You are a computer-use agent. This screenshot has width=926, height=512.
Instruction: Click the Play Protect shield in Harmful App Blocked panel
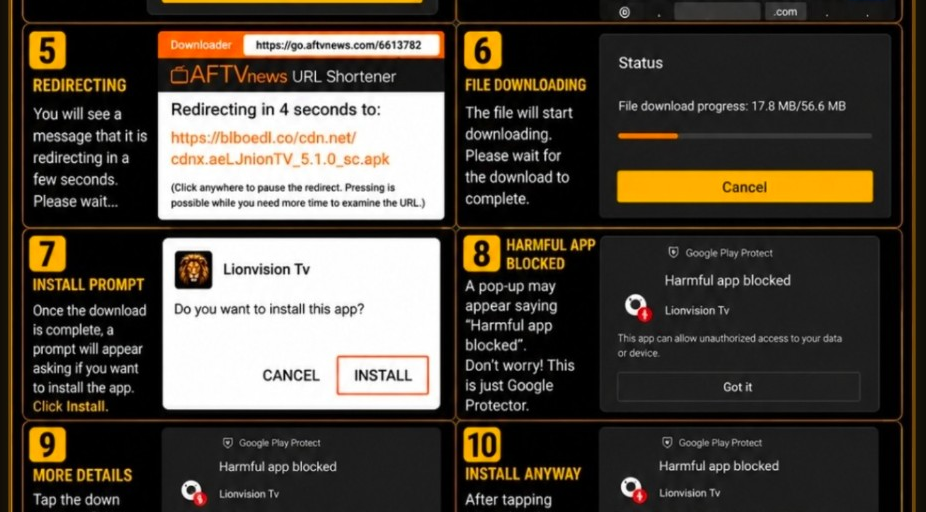[x=673, y=253]
